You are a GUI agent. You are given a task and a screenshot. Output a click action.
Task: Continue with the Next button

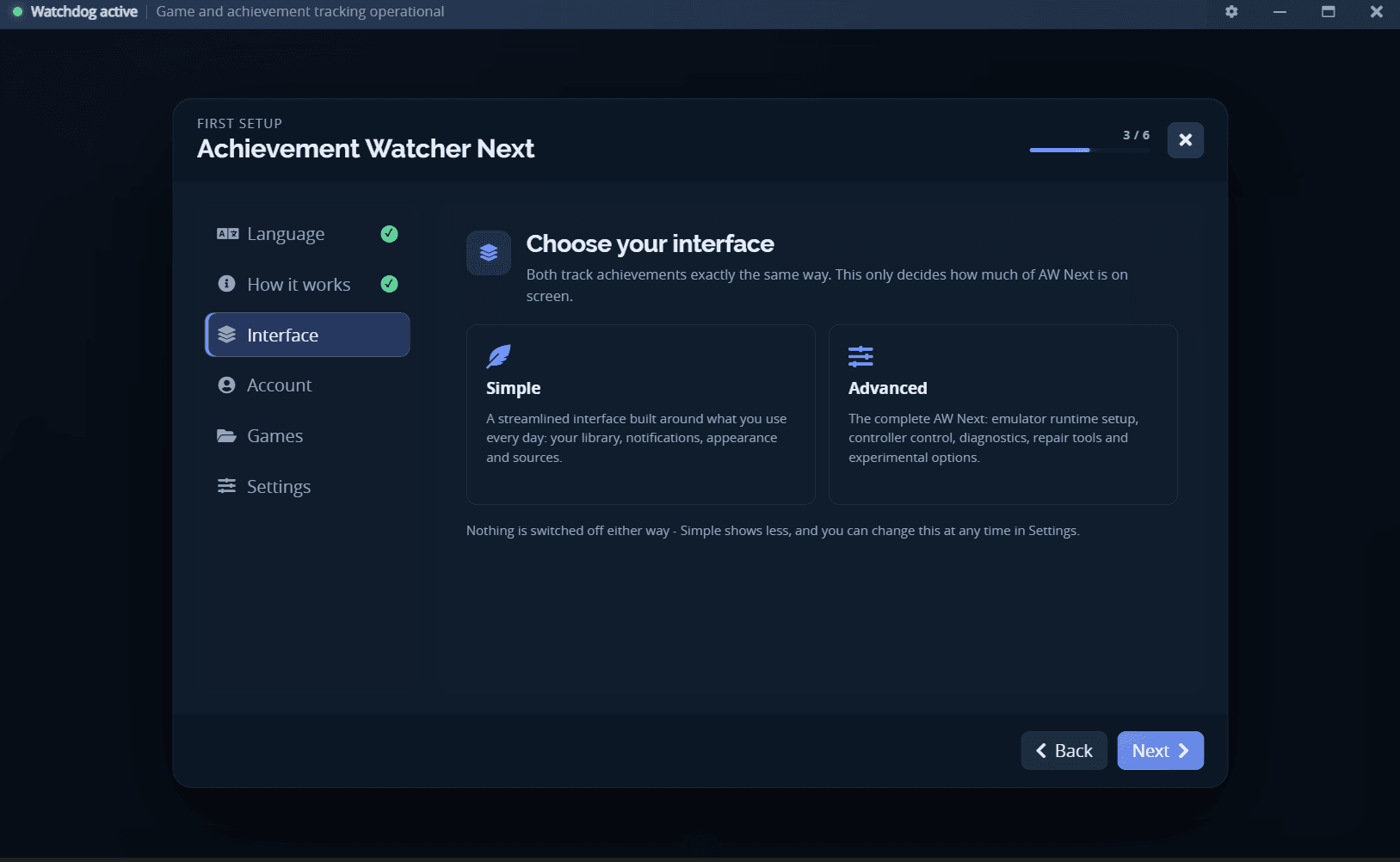[1160, 751]
